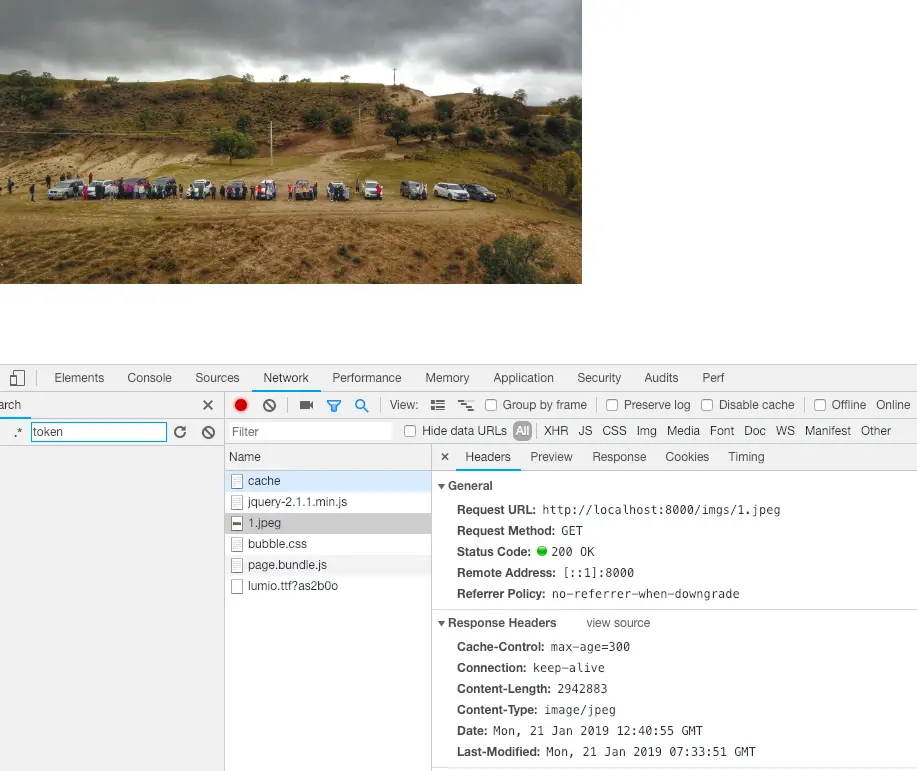Toggle capture screenshots camera icon
917x771 pixels.
pos(306,405)
